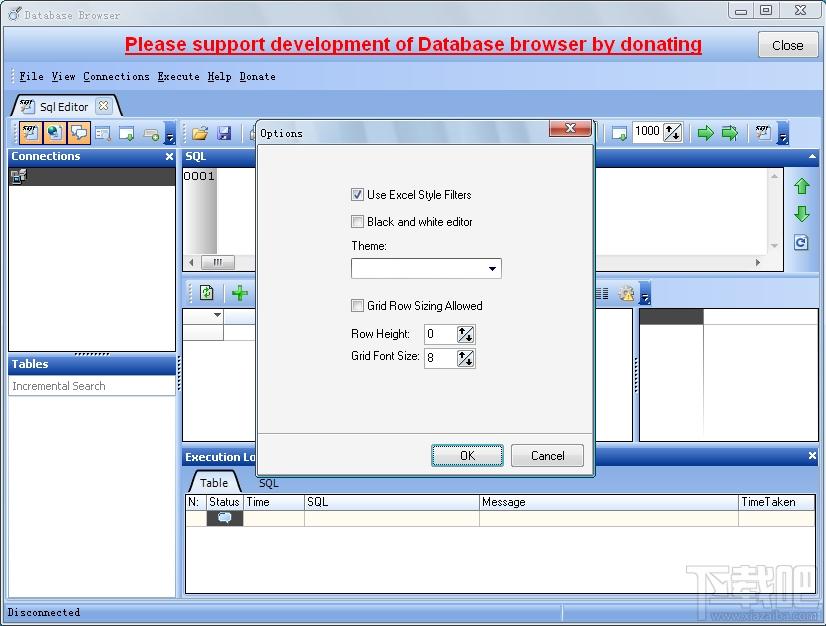826x626 pixels.
Task: Click the add connection green plus icon
Action: click(151, 134)
